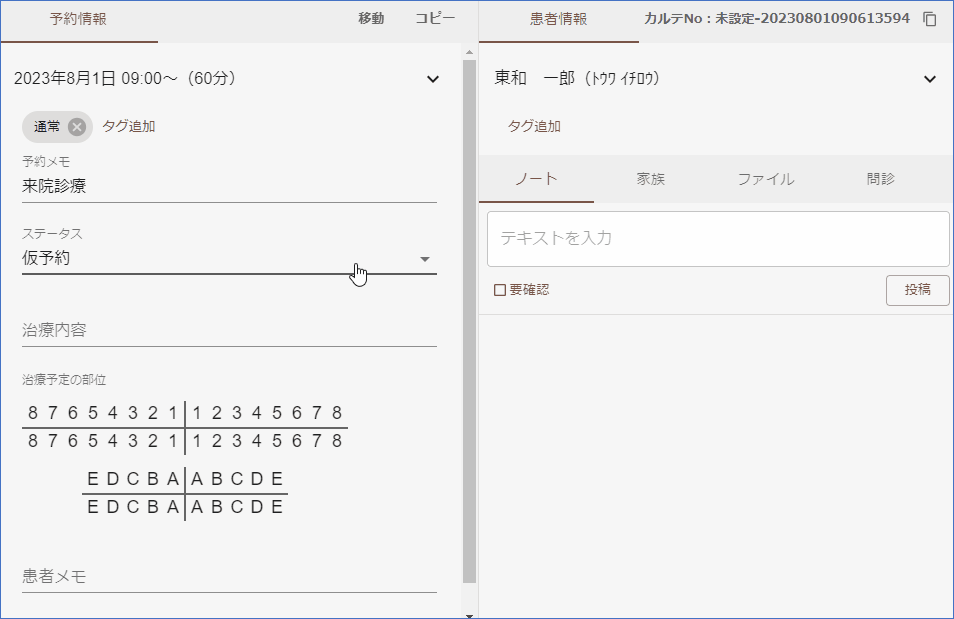The width and height of the screenshot is (954, 619).
Task: Expand the patient 東和 一郎 details
Action: point(929,79)
